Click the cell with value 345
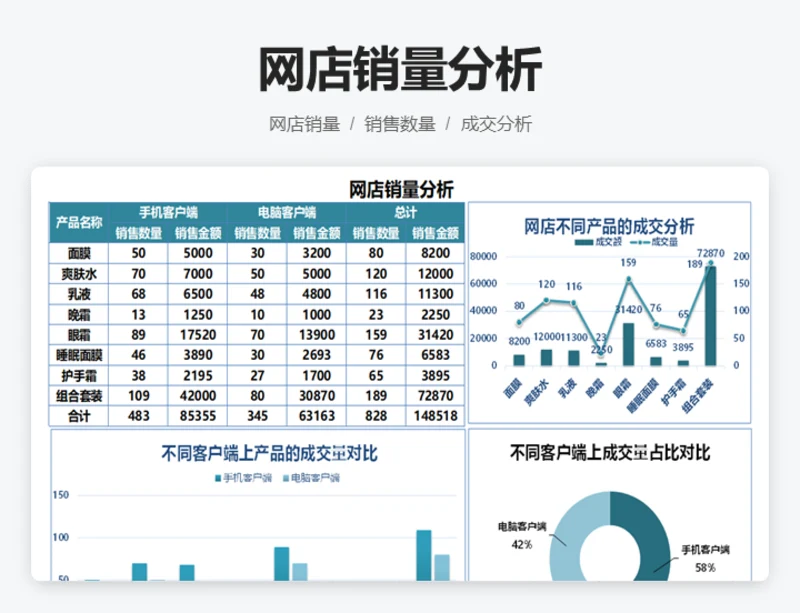Screen dimensions: 800x613 click(x=257, y=416)
